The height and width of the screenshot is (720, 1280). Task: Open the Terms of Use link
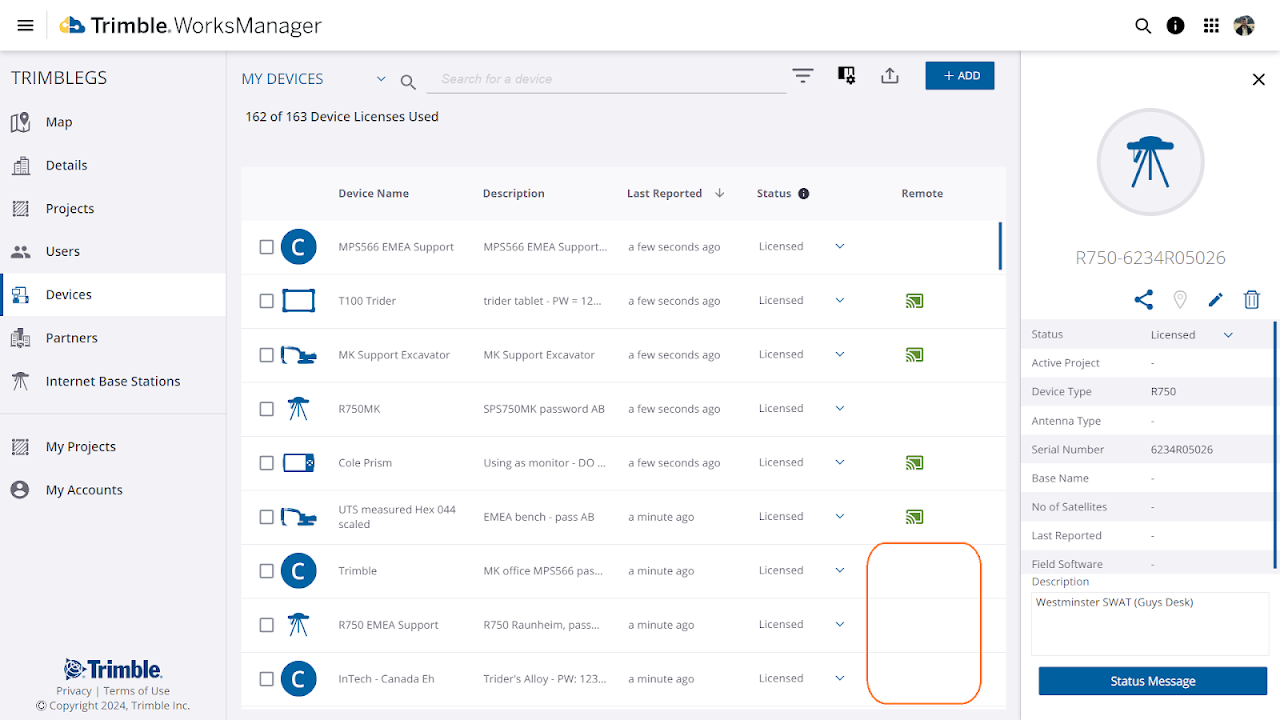[137, 691]
